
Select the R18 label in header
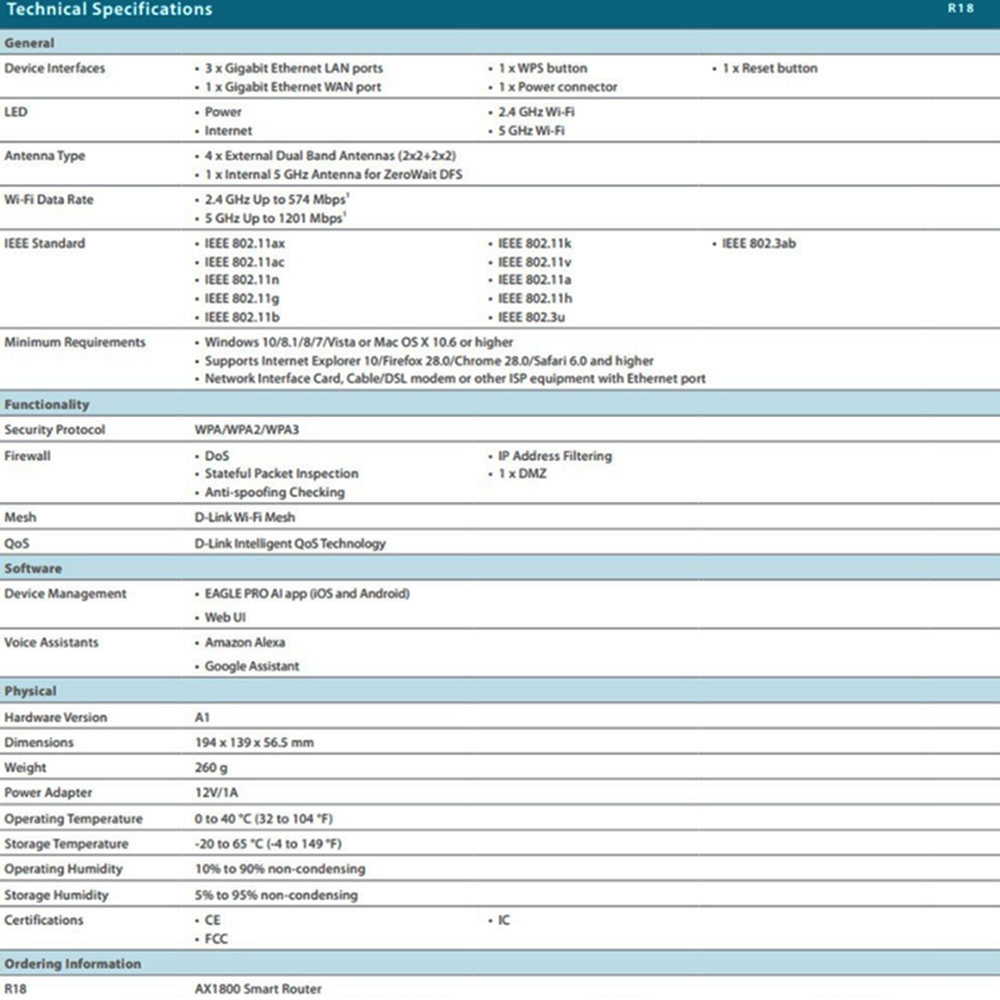tap(960, 8)
